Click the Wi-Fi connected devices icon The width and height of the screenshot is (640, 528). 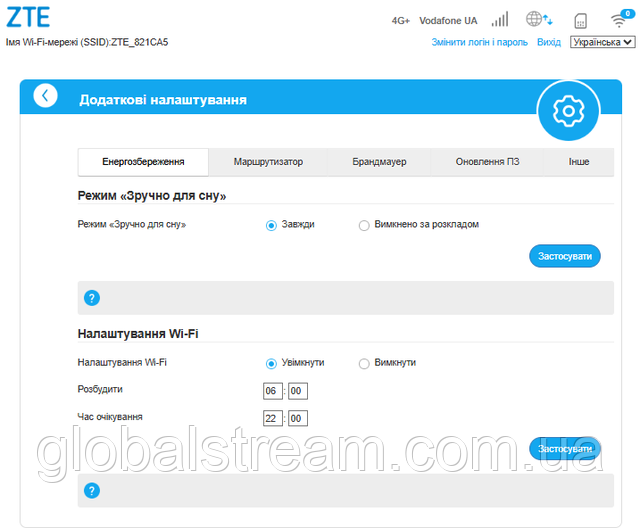(619, 20)
